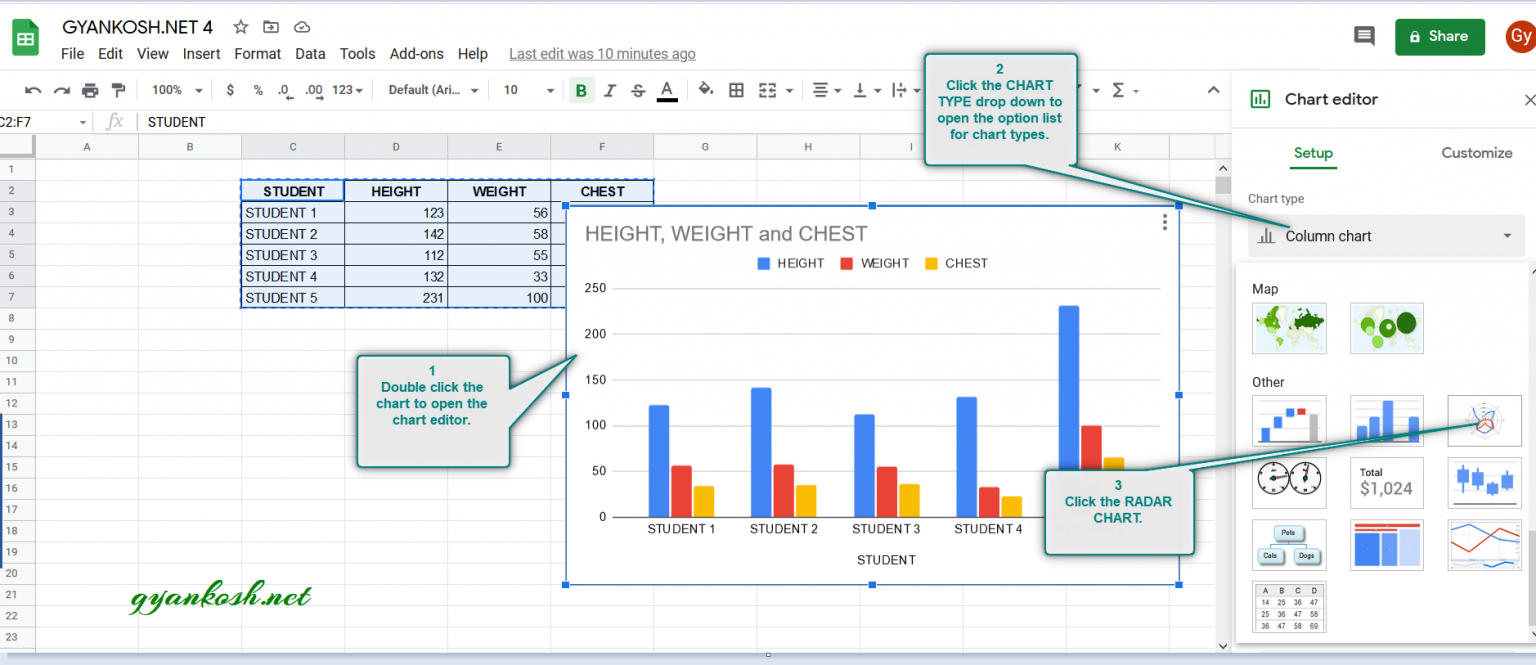Open the Chart type dropdown showing Column chart
The image size is (1536, 665).
click(x=1386, y=235)
